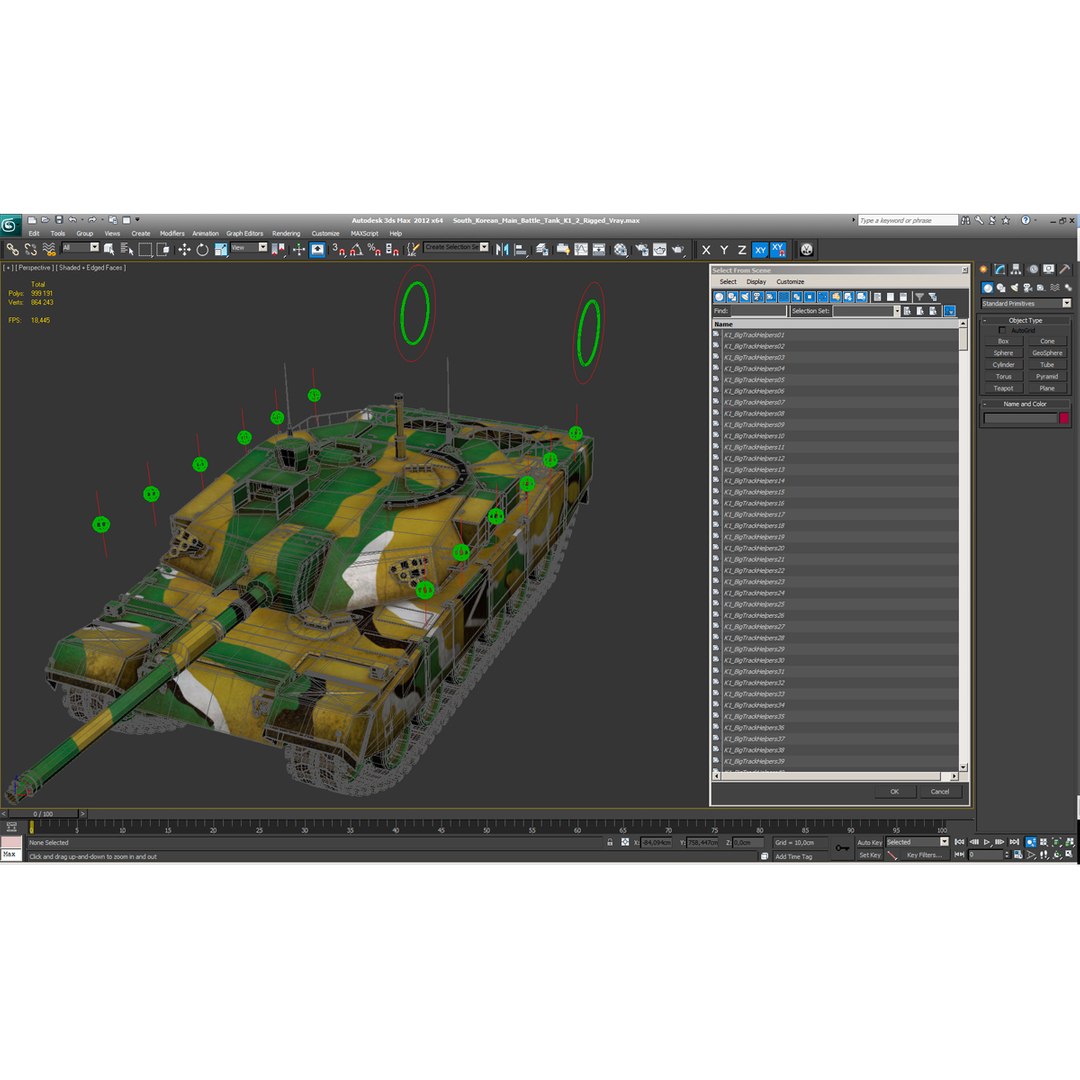This screenshot has width=1080, height=1080.
Task: Click the object name input field
Action: [1019, 418]
